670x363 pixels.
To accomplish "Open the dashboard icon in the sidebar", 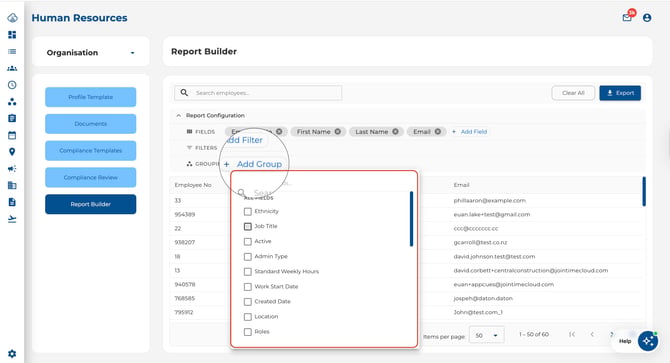I will coord(12,35).
